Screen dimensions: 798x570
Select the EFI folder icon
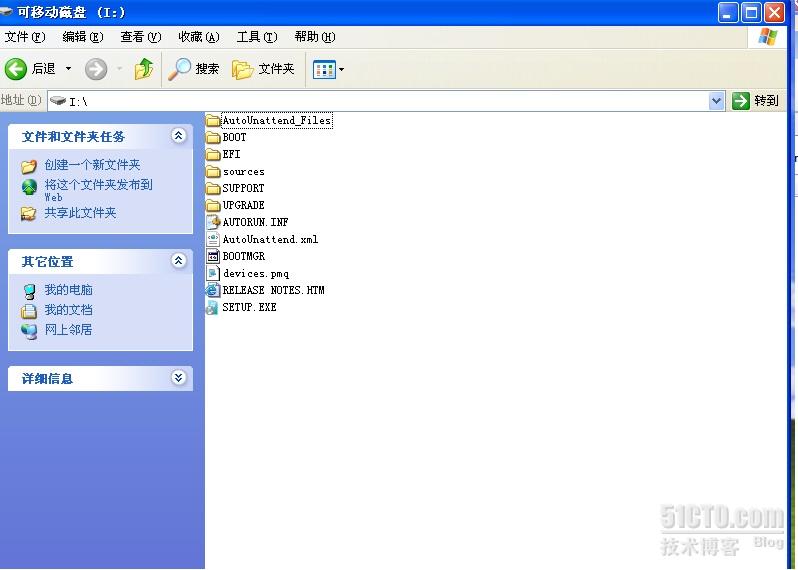pos(213,154)
